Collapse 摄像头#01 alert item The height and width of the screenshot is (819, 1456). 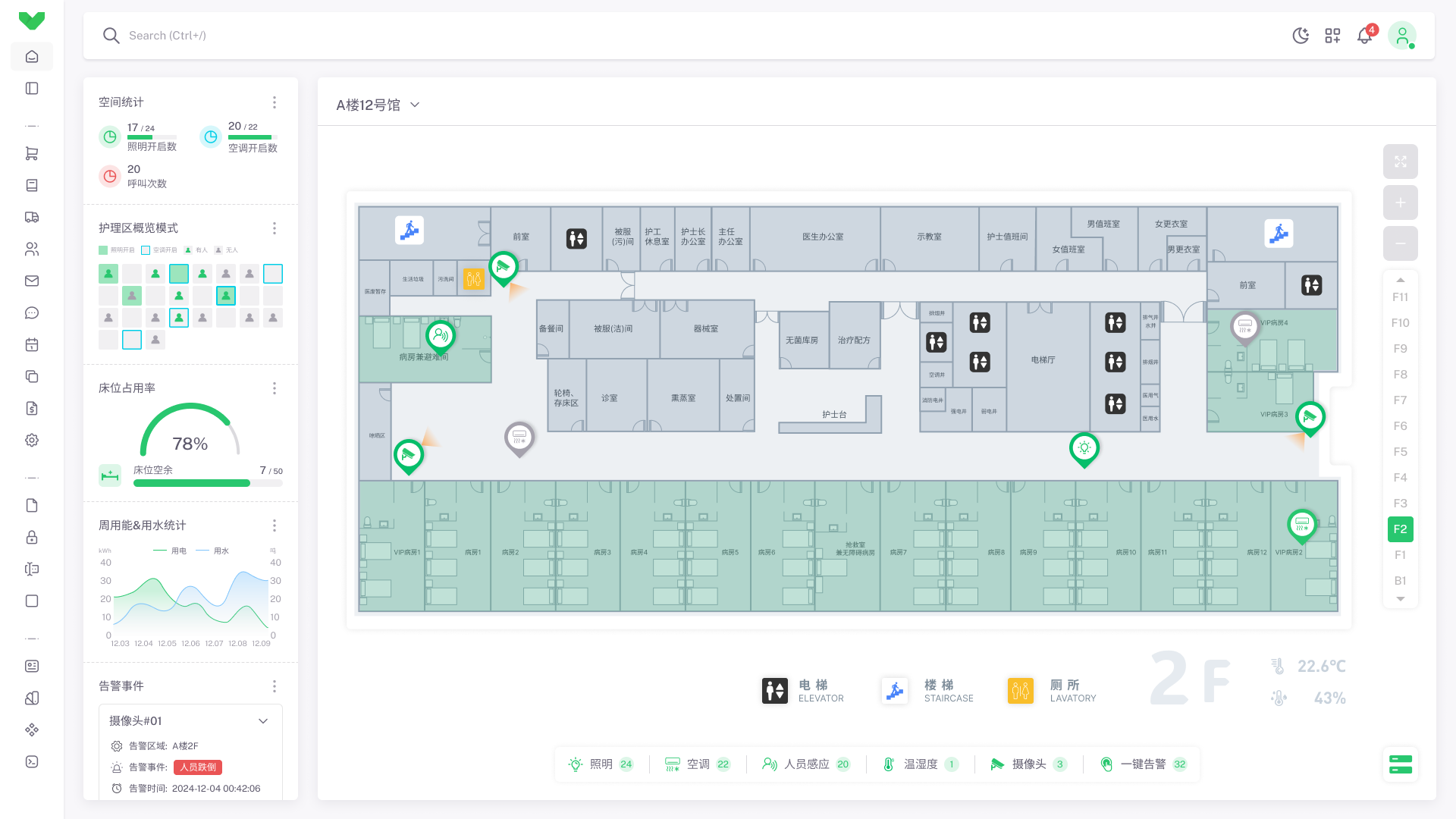coord(263,721)
